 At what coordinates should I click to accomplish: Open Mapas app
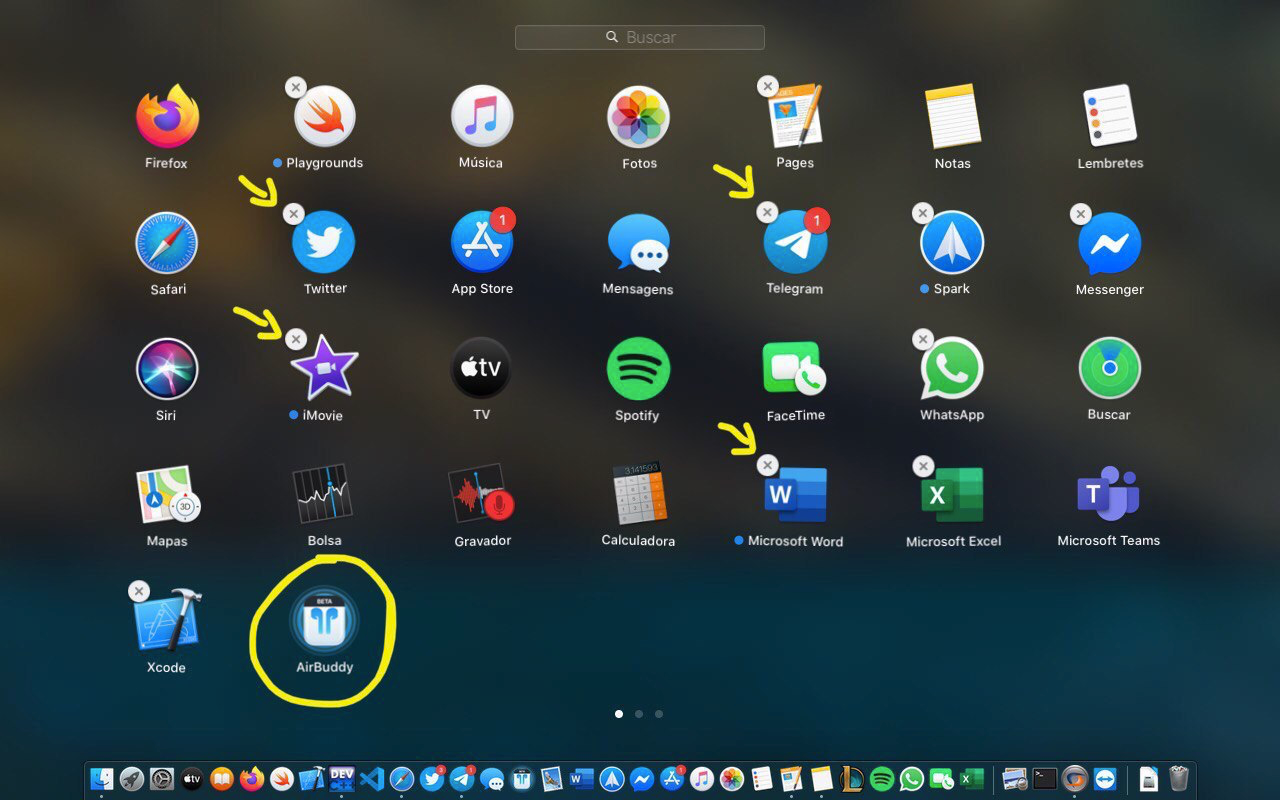pos(167,495)
